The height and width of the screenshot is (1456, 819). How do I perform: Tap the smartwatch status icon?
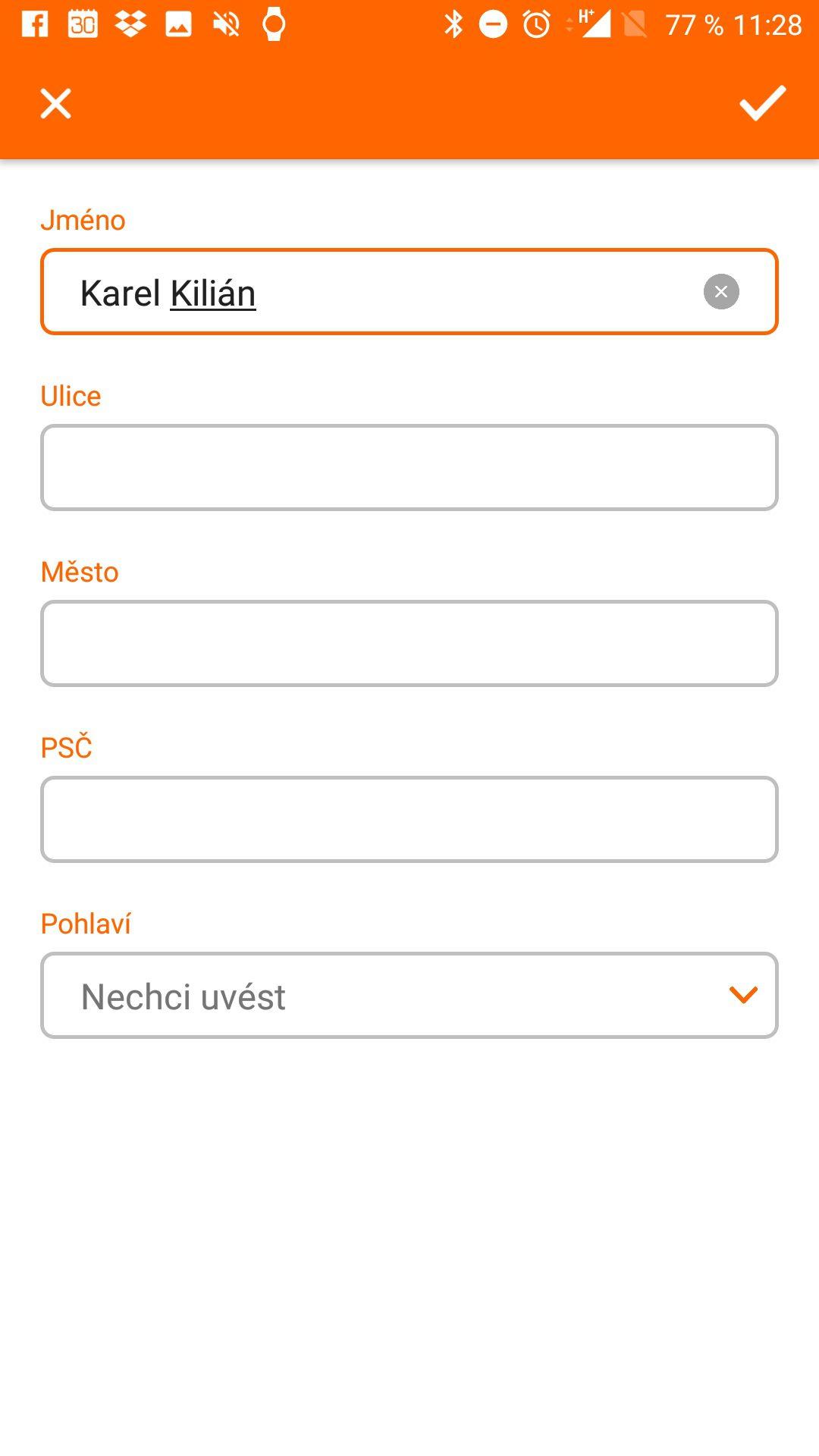(274, 24)
